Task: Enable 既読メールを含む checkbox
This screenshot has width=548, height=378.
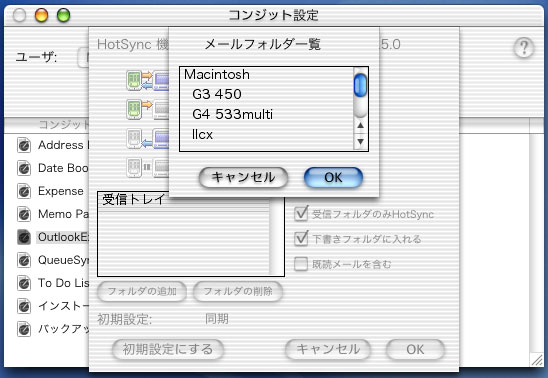Action: (301, 264)
